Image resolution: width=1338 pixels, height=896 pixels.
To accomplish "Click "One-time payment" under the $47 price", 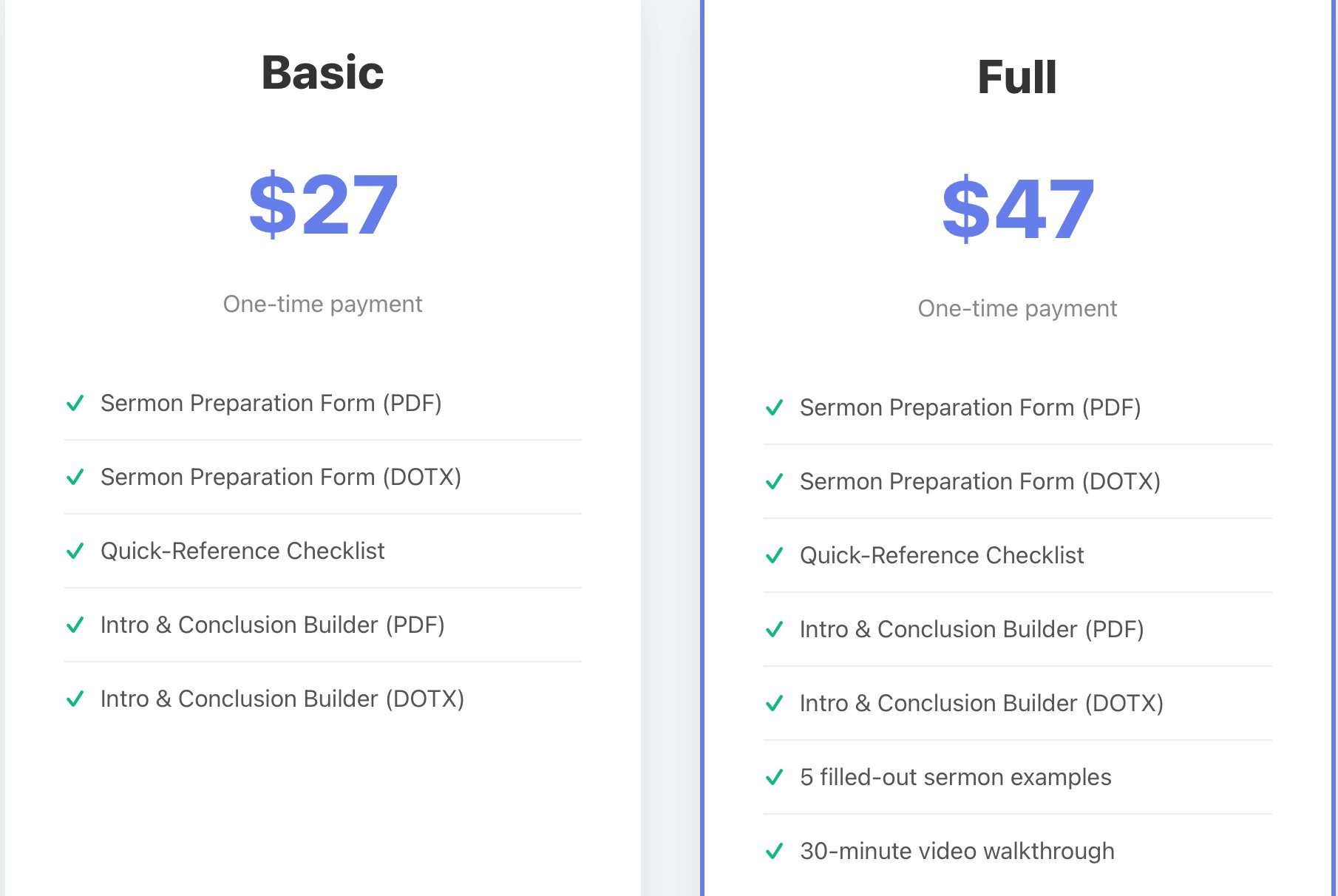I will coord(1017,308).
